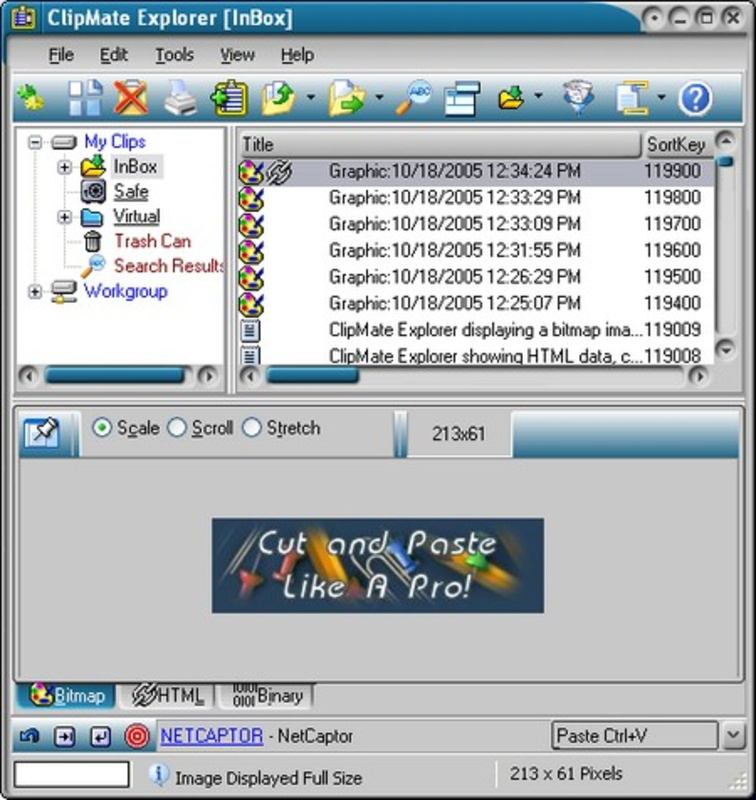Click the new clip sparkle icon in toolbar

[31, 97]
